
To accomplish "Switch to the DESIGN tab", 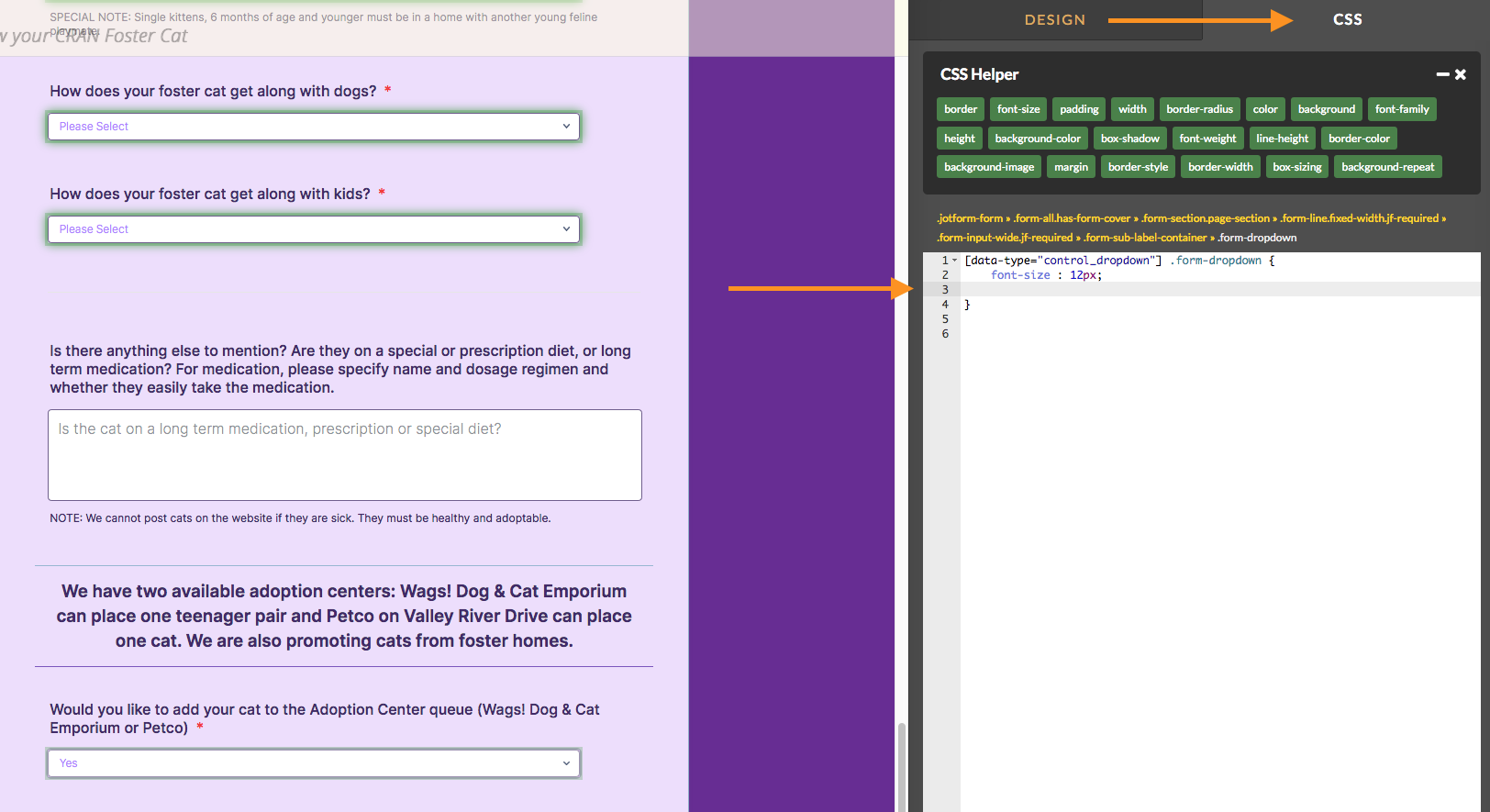I will click(1054, 19).
